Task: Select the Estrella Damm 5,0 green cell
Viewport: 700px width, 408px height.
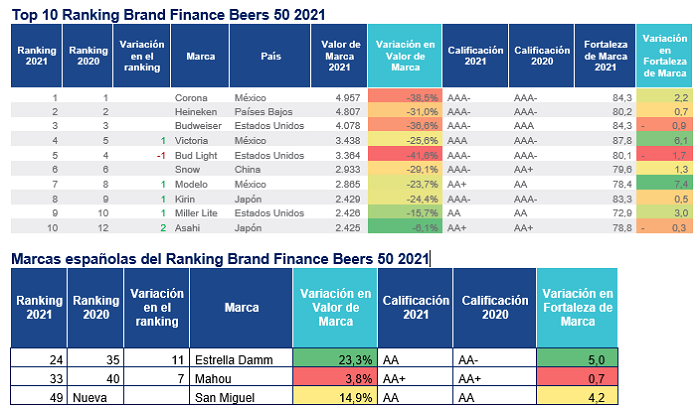Action: pyautogui.click(x=577, y=358)
